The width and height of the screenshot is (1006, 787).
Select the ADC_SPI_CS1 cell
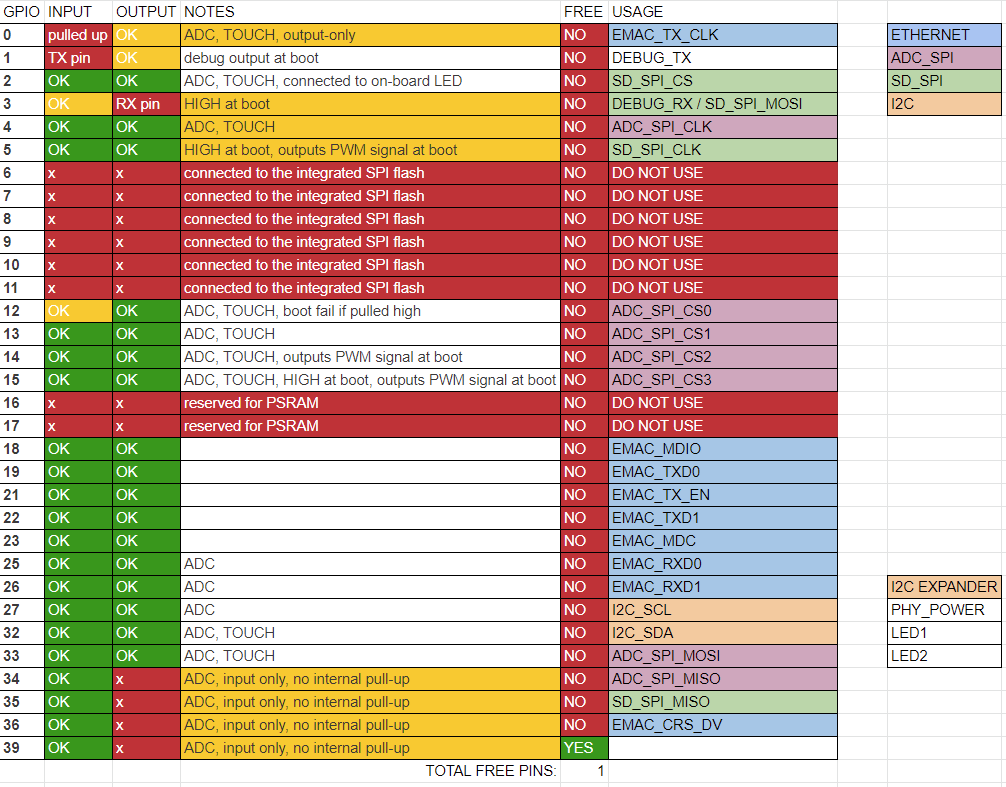tap(722, 334)
